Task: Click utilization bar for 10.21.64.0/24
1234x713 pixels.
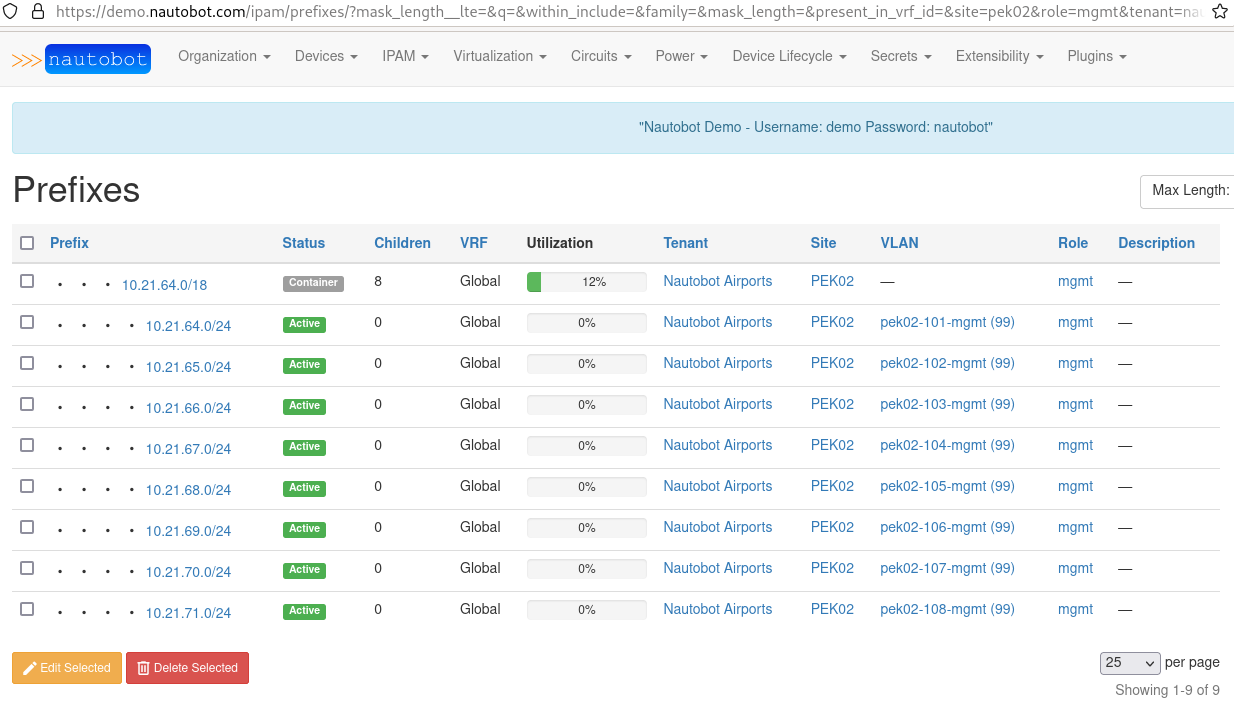Action: (x=587, y=323)
